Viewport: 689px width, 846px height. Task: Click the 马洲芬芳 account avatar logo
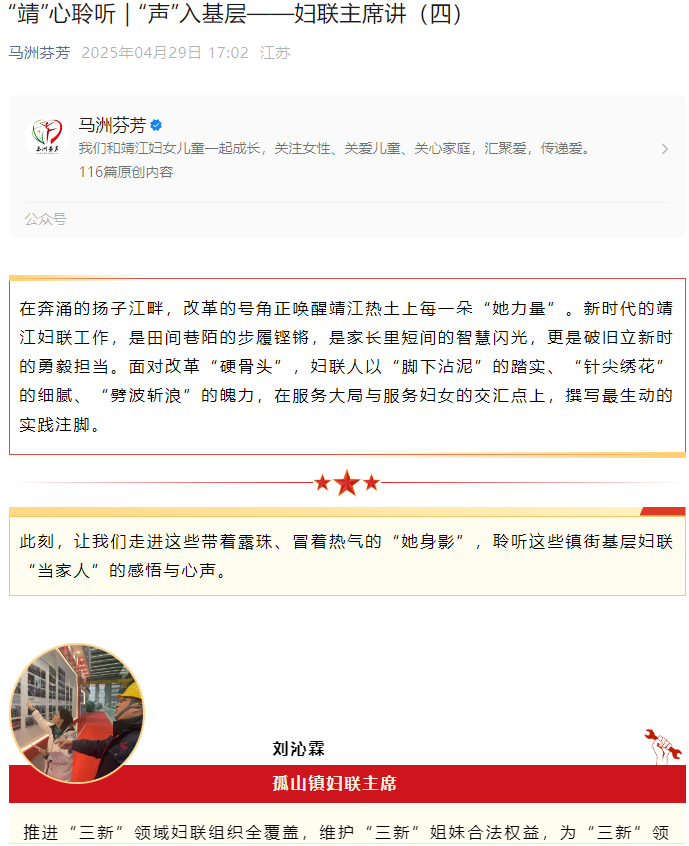[46, 136]
